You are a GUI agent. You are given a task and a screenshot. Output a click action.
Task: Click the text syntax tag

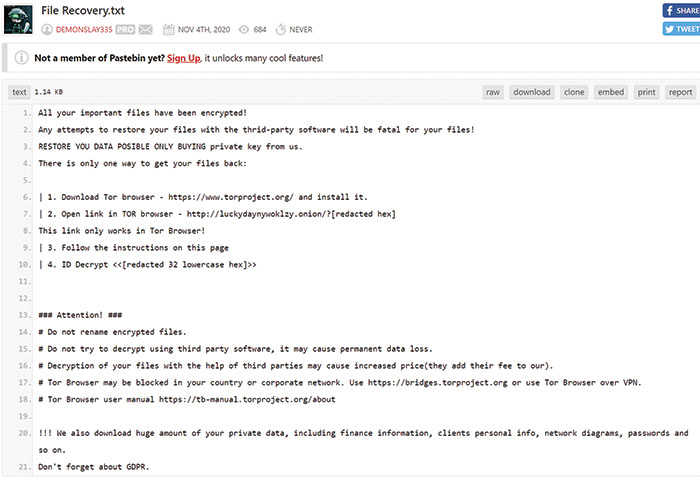19,92
